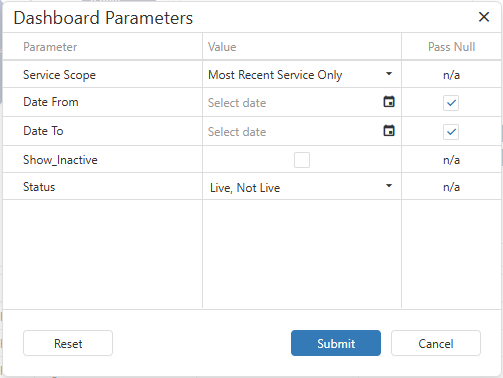Click the Value column header
This screenshot has height=378, width=503.
tap(222, 47)
